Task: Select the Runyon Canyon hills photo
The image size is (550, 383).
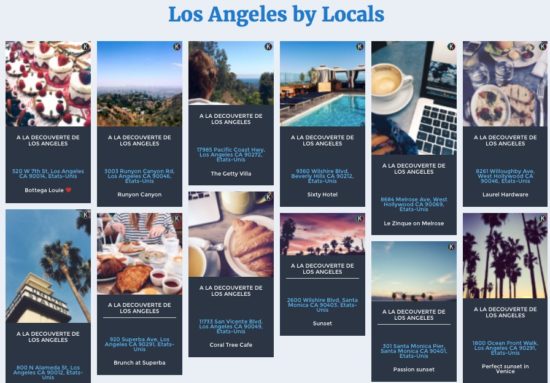Action: (x=140, y=84)
